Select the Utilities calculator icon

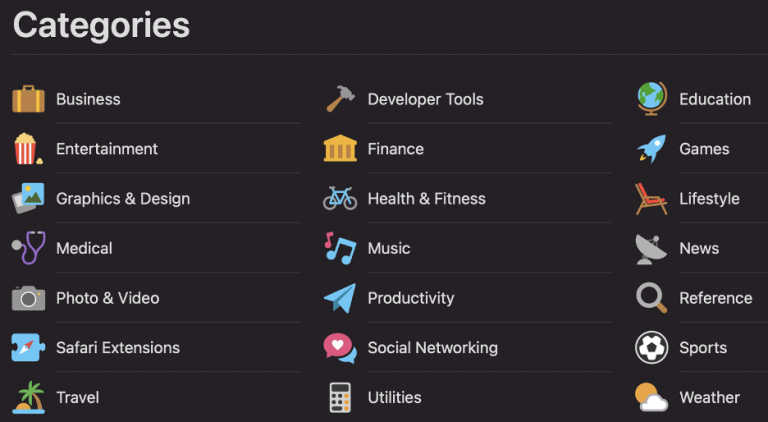pyautogui.click(x=340, y=397)
